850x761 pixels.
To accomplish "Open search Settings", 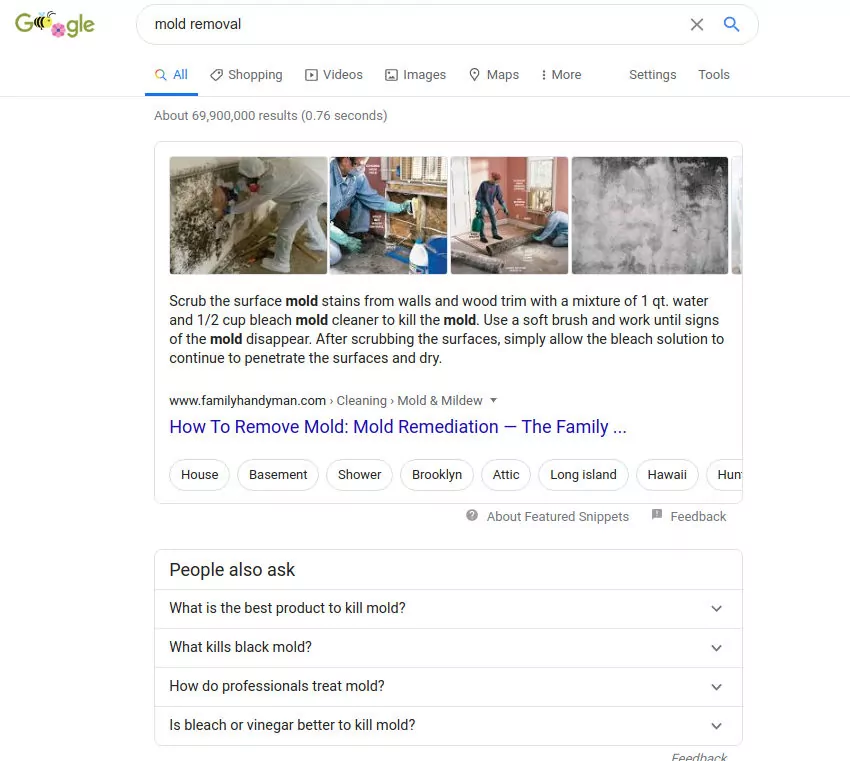I will [653, 75].
